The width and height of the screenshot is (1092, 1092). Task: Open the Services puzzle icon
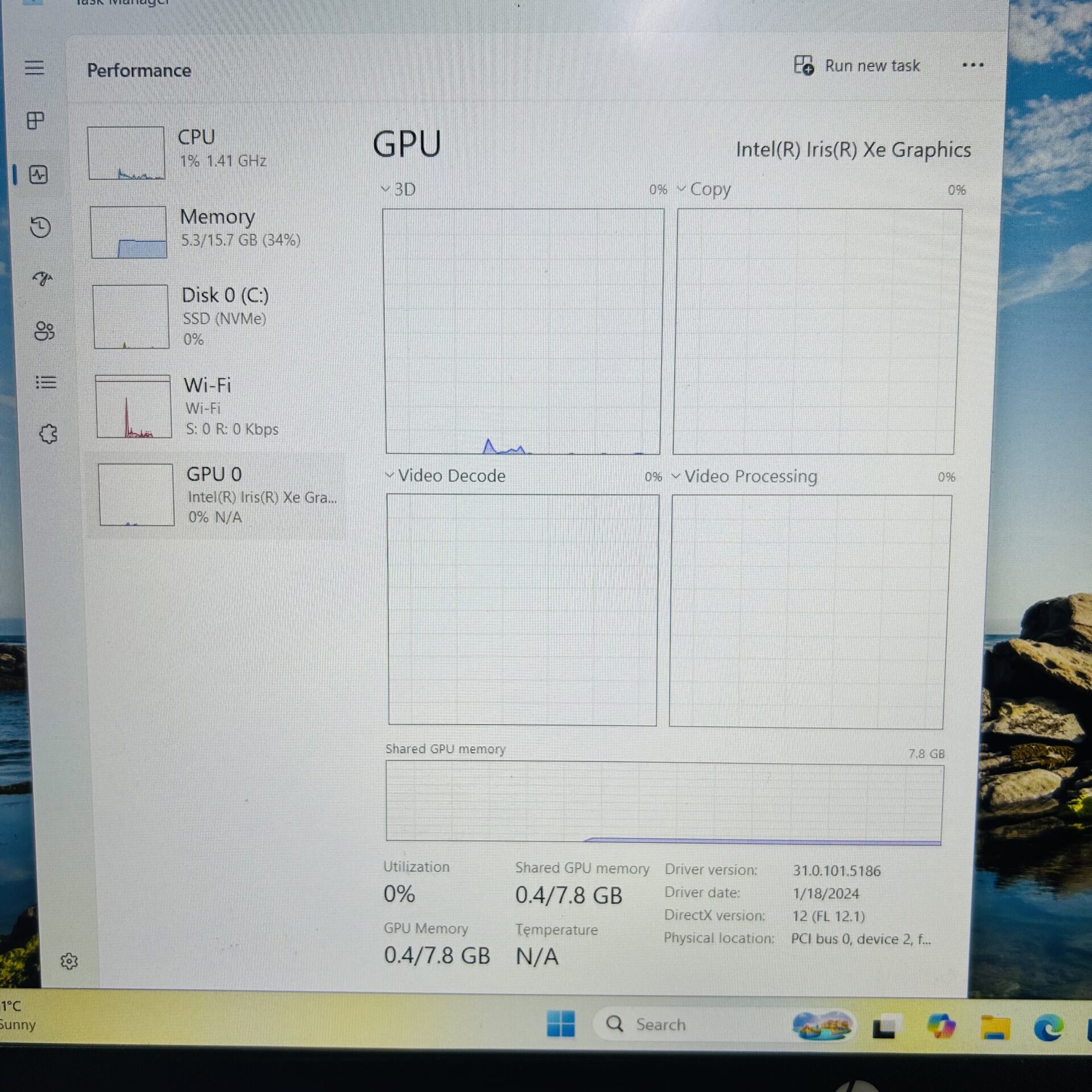point(48,434)
